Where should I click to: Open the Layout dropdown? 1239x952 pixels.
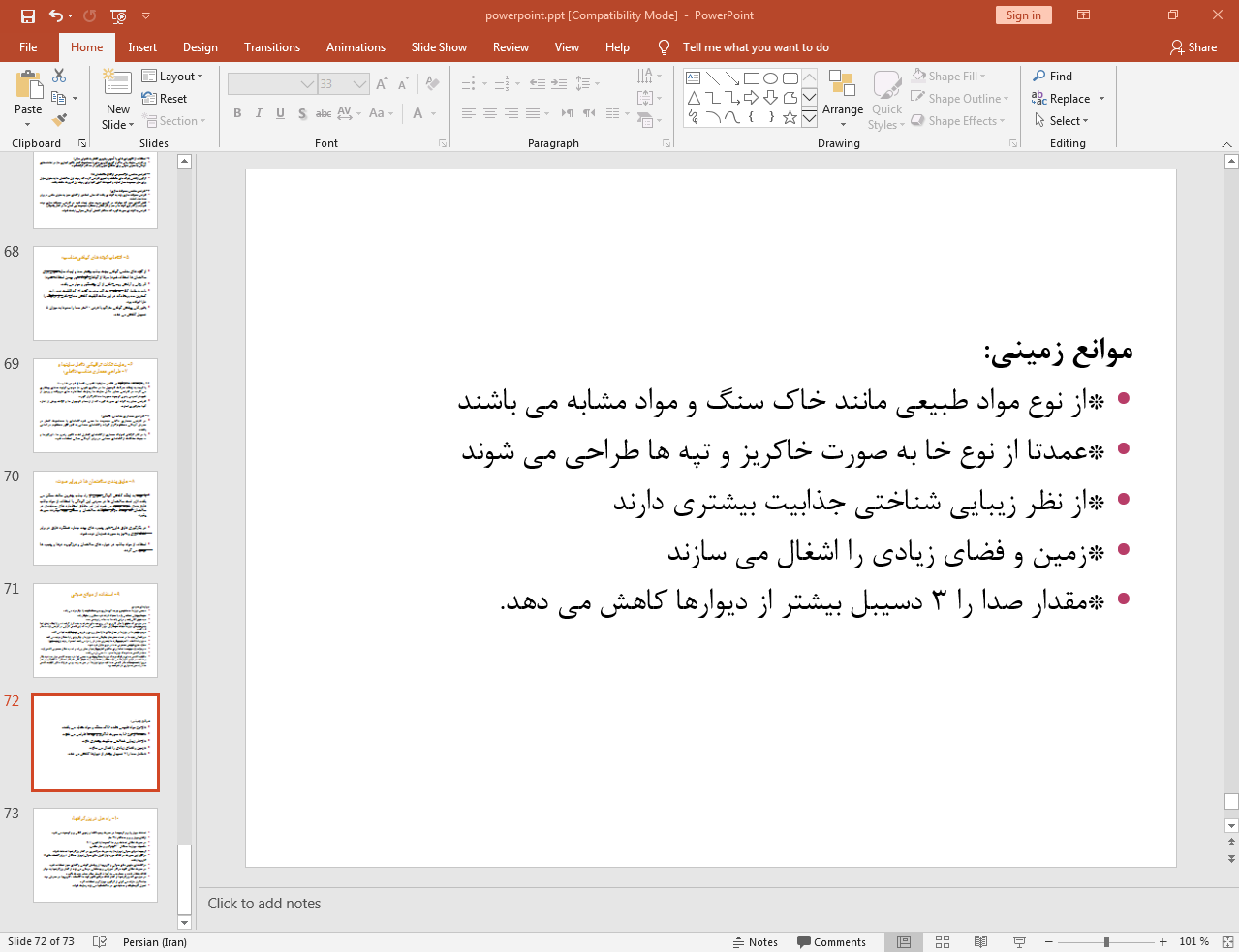click(x=172, y=76)
